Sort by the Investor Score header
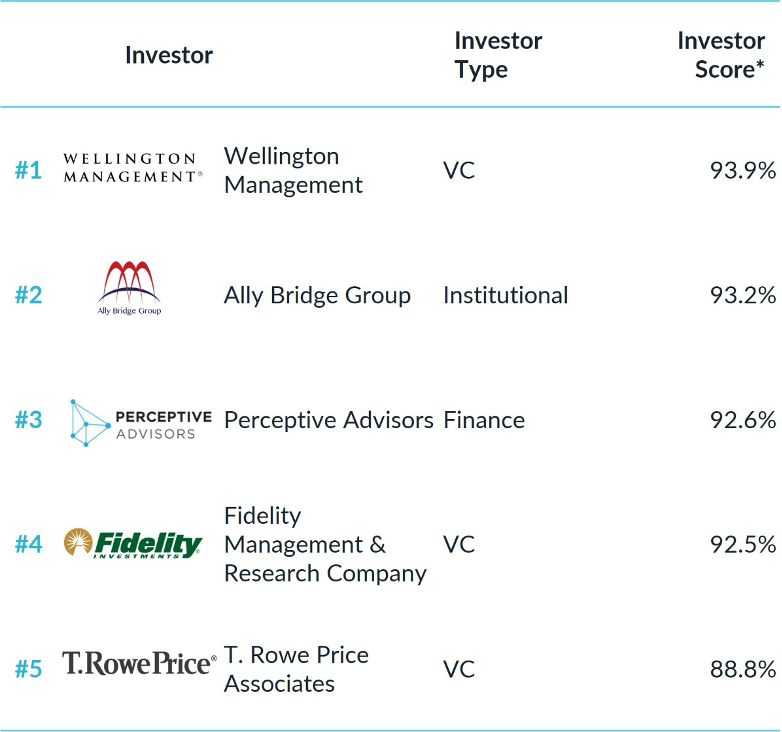782x732 pixels. [x=721, y=55]
